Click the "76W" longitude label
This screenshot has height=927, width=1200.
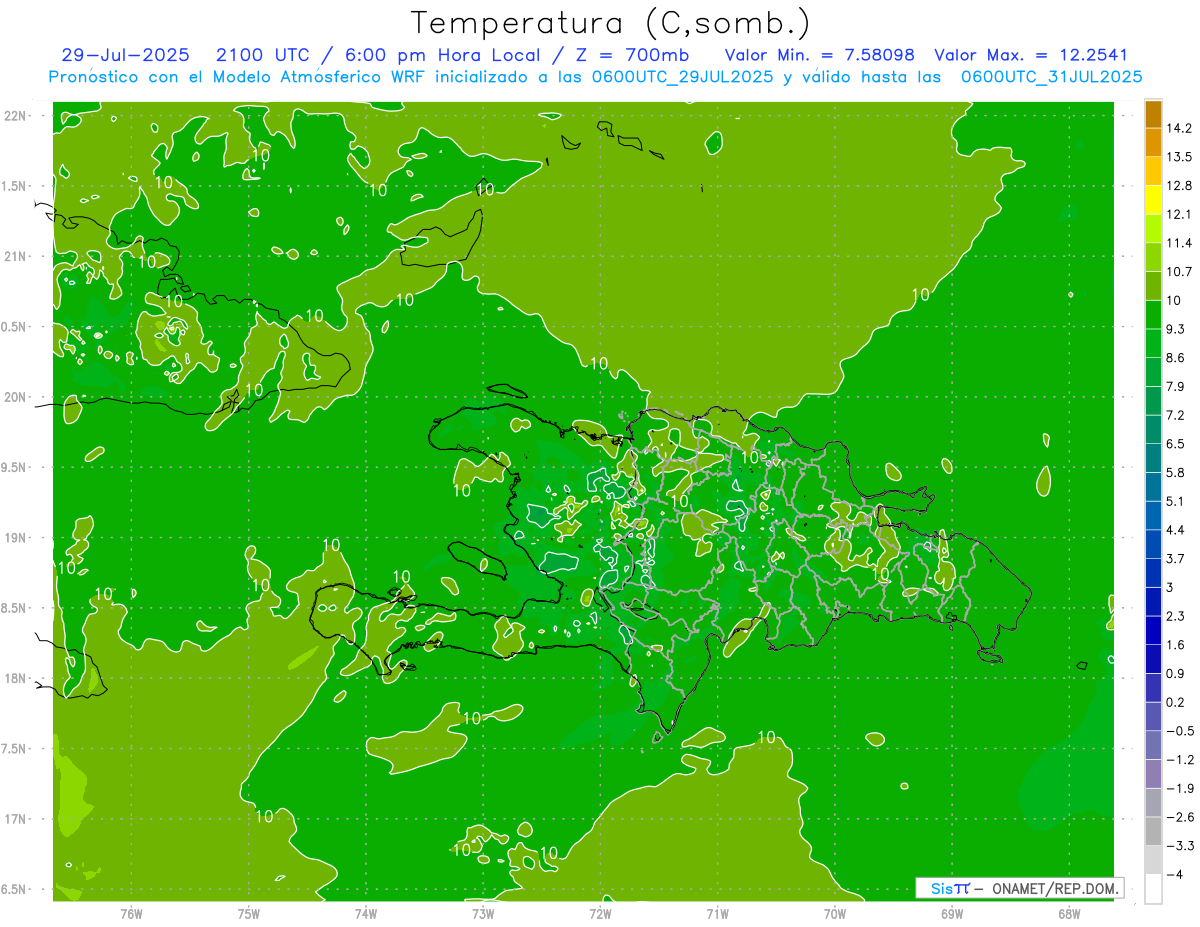coord(131,913)
